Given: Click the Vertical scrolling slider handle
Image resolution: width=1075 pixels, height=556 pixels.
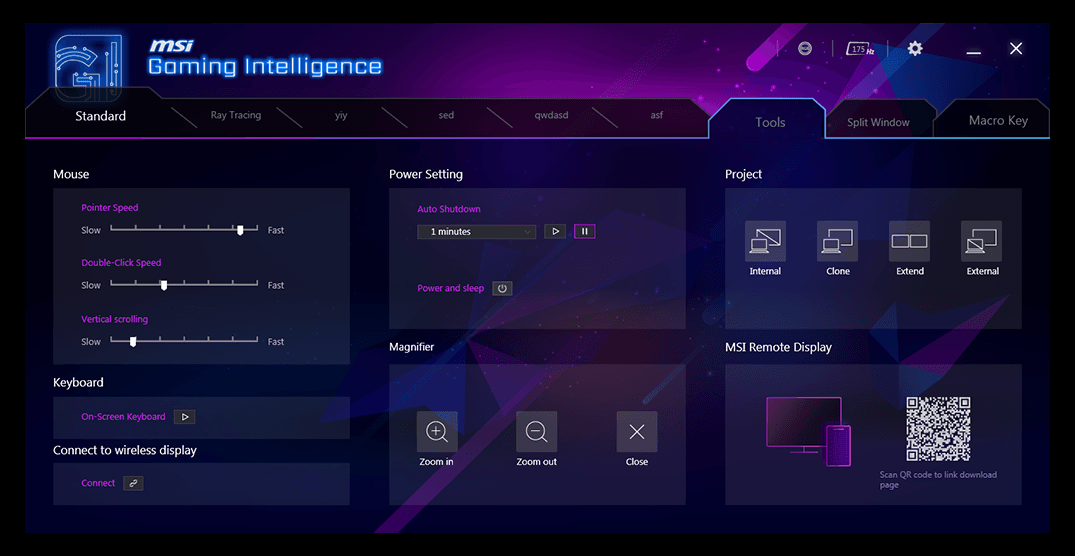Looking at the screenshot, I should (133, 341).
